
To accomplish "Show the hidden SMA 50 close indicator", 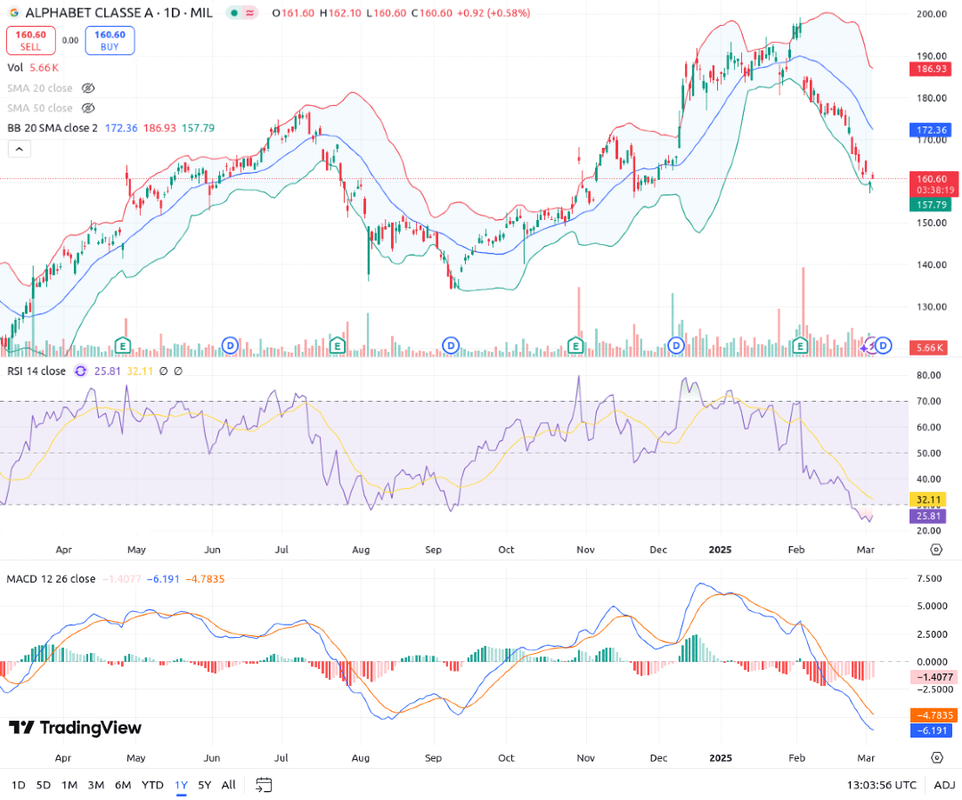I will pyautogui.click(x=88, y=108).
